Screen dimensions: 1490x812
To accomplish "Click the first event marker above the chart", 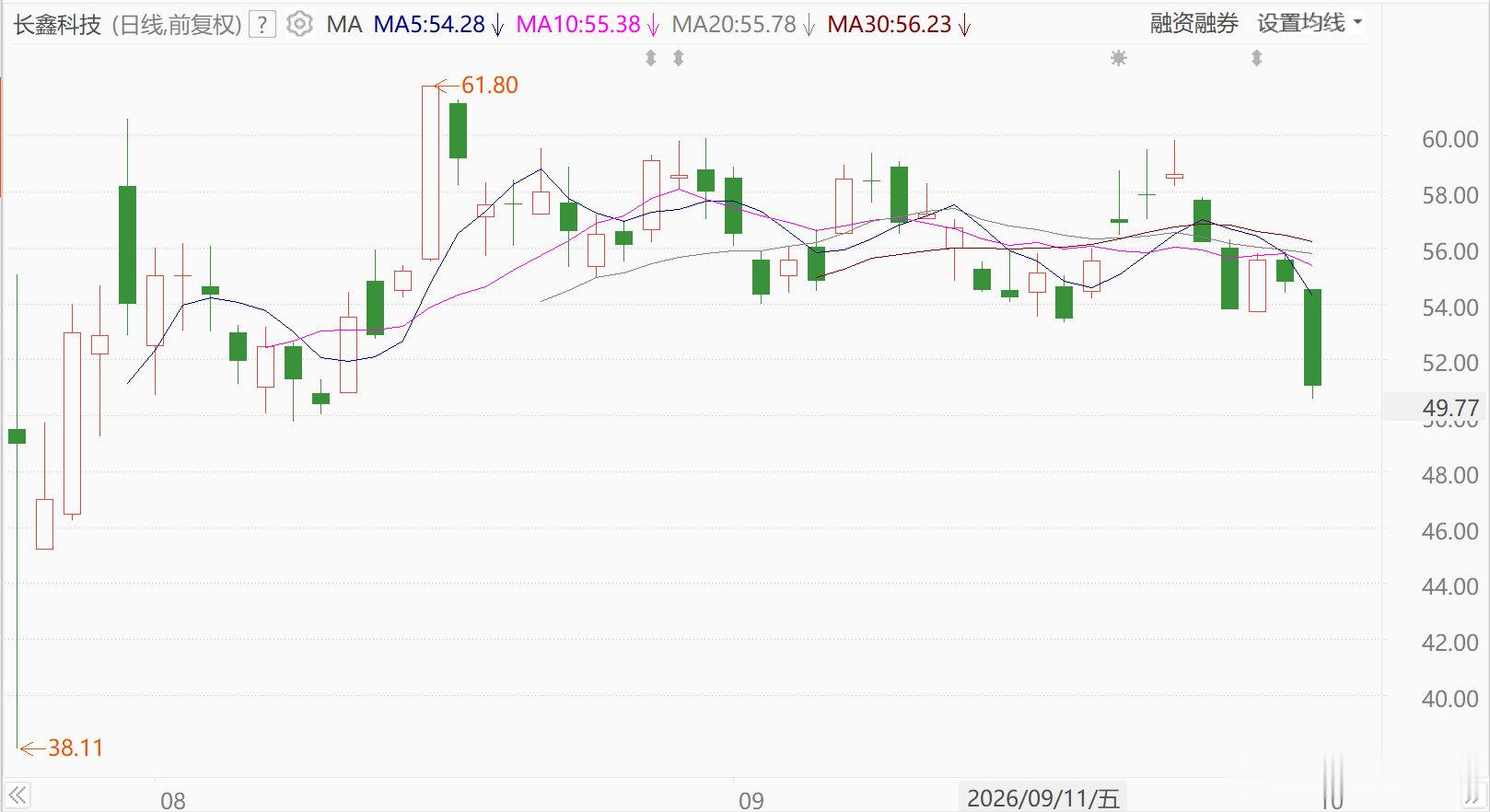I will tap(651, 58).
